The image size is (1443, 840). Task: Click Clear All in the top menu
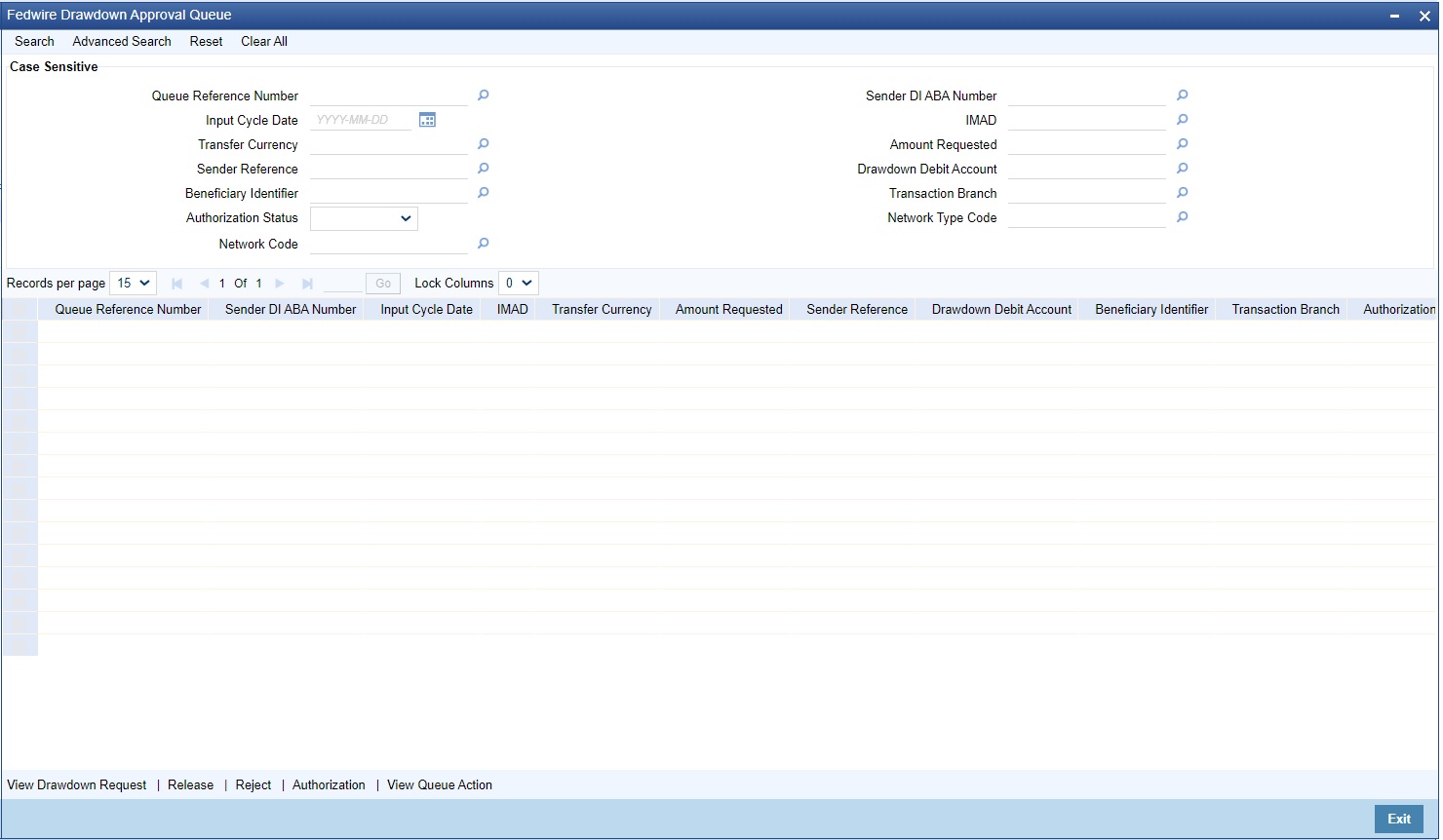(264, 41)
